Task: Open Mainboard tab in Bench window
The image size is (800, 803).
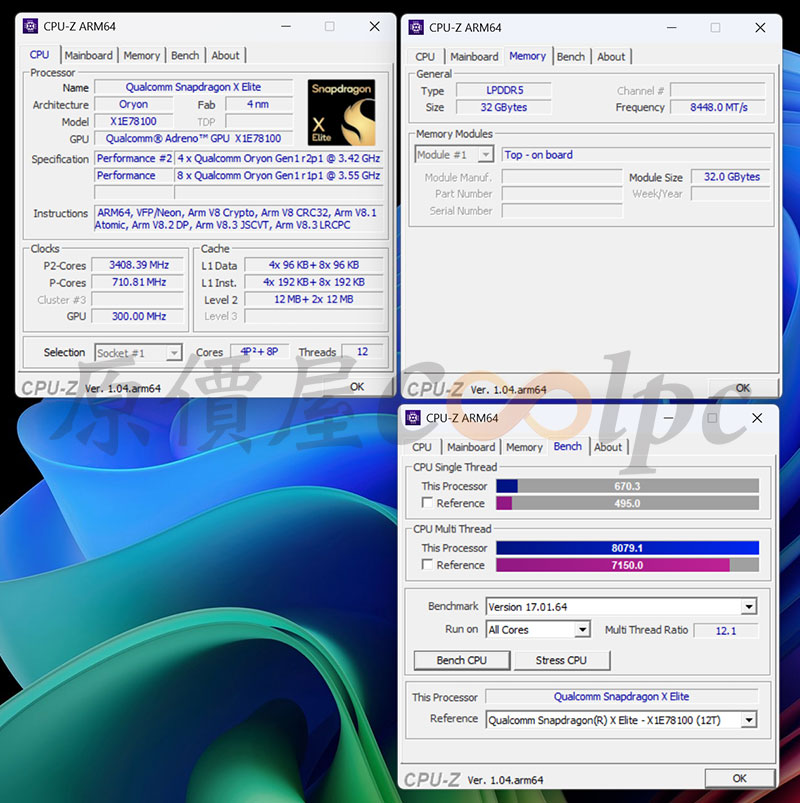Action: [x=471, y=447]
